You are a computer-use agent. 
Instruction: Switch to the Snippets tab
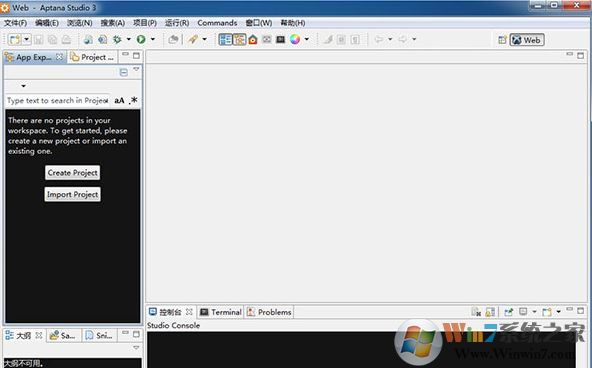99,335
